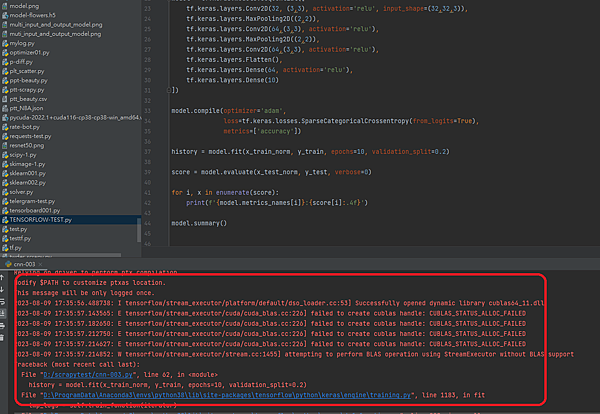Open scipy-1.py in the project tree

tap(23, 155)
